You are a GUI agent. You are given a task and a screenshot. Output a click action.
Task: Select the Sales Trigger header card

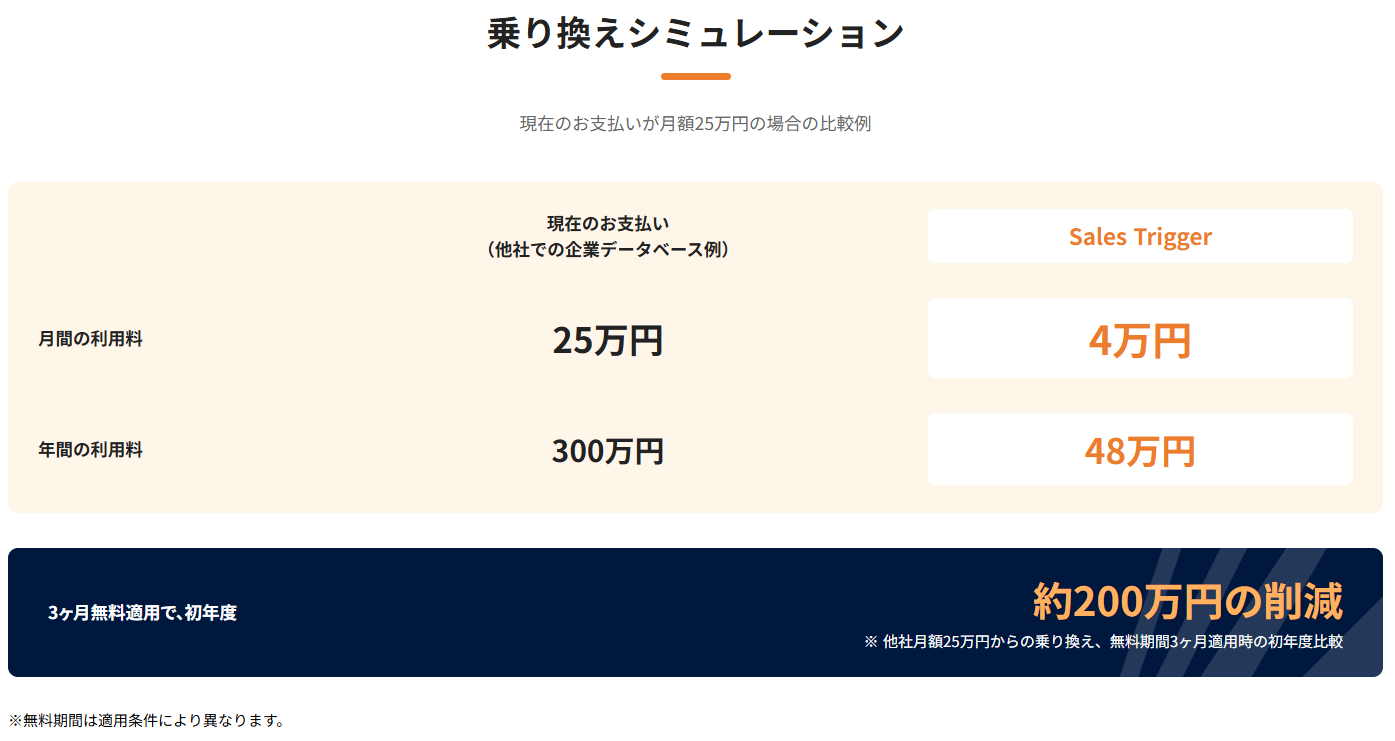pos(1140,236)
